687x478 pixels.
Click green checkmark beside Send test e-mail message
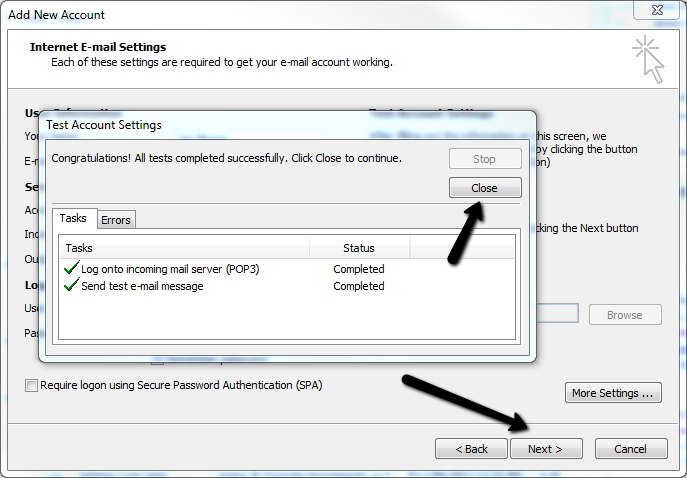tap(70, 286)
